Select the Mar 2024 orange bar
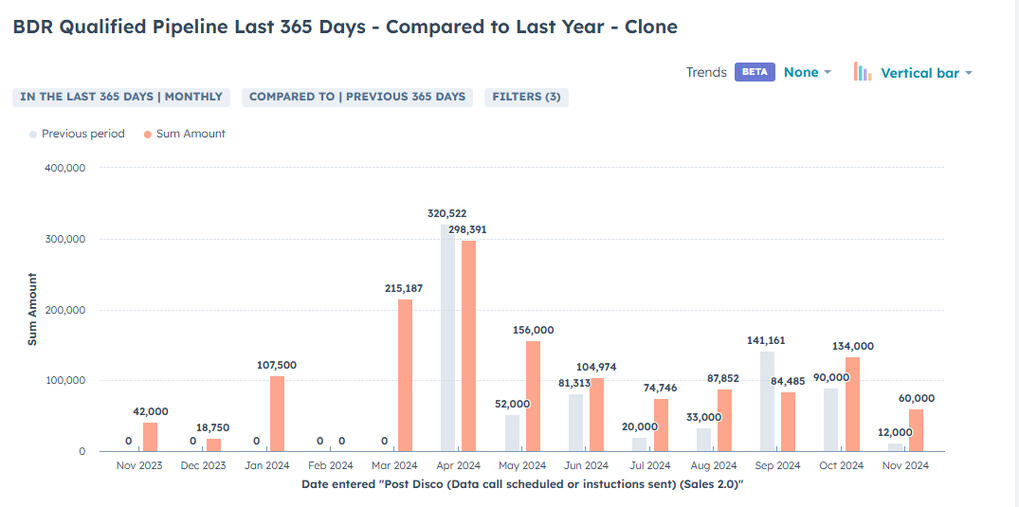 (405, 375)
